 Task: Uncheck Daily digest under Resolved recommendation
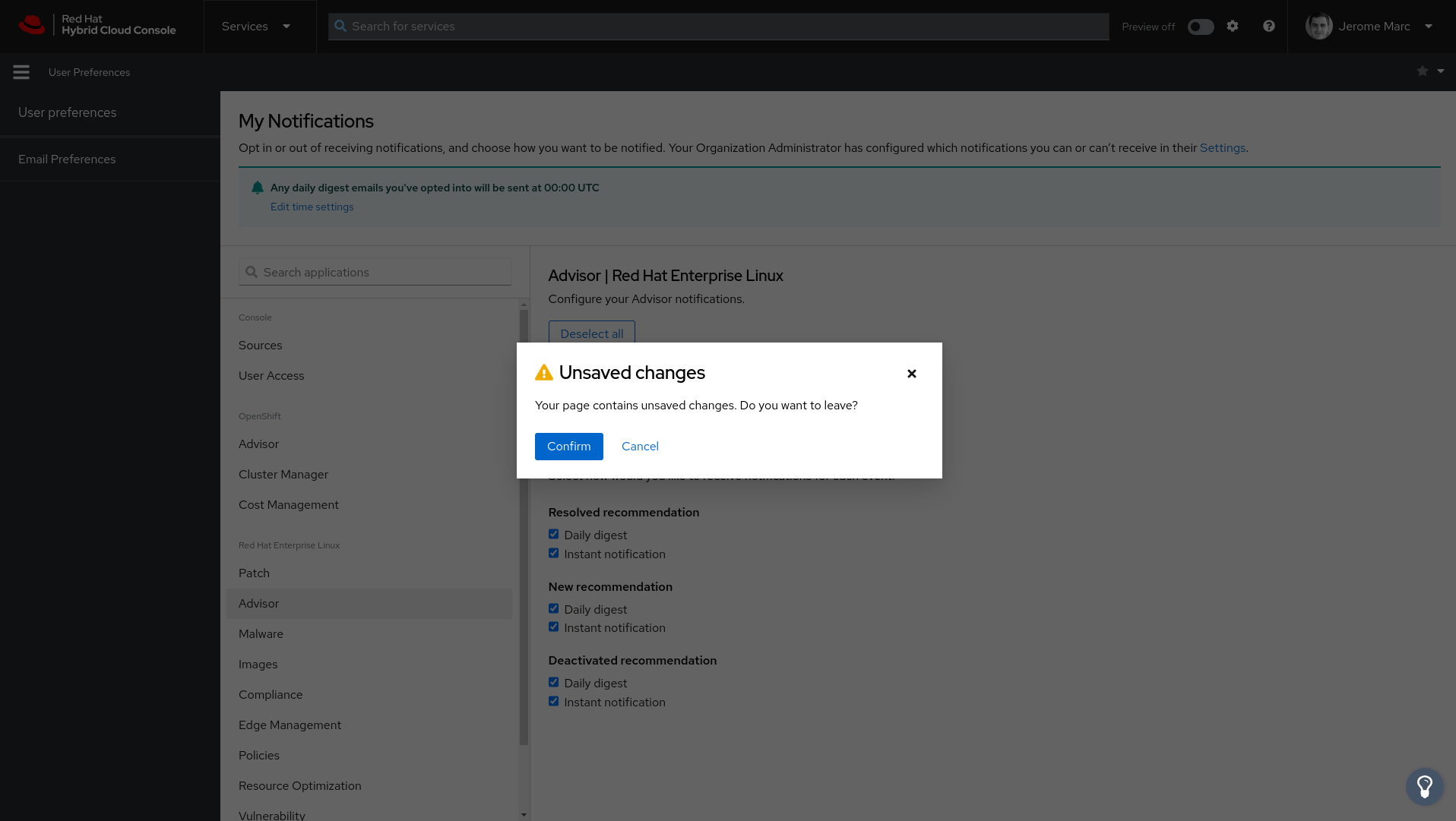pos(553,535)
